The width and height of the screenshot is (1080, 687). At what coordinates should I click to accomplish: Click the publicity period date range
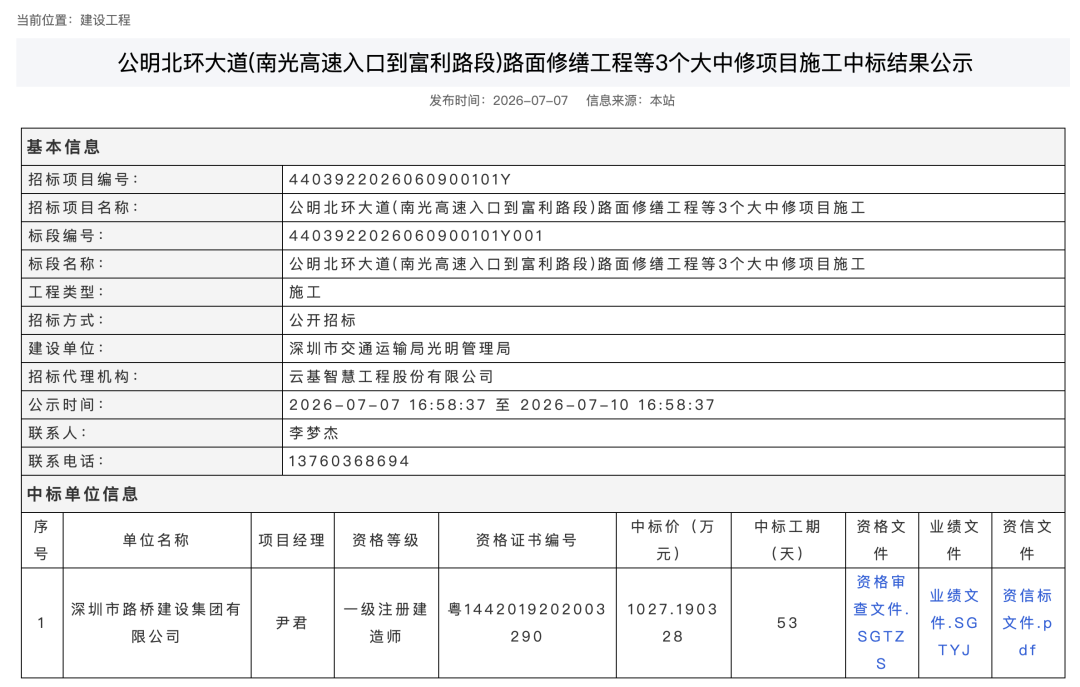502,405
